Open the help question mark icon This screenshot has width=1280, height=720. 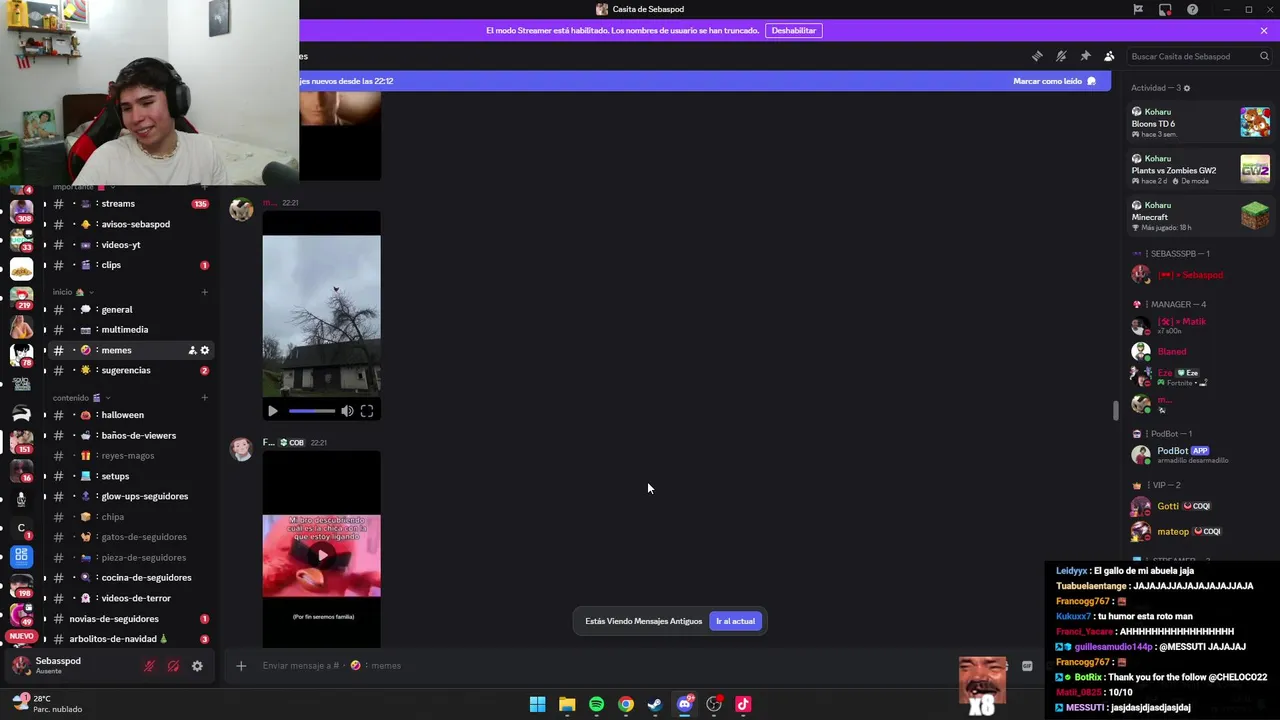(x=1192, y=9)
